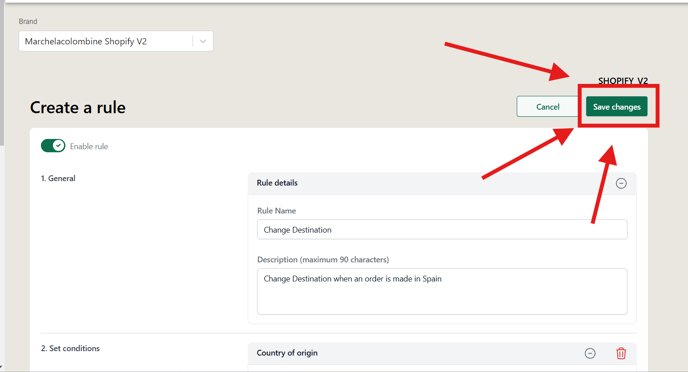Click the vertical scrollbar on left edge
Viewport: 688px width, 372px height.
click(2, 75)
